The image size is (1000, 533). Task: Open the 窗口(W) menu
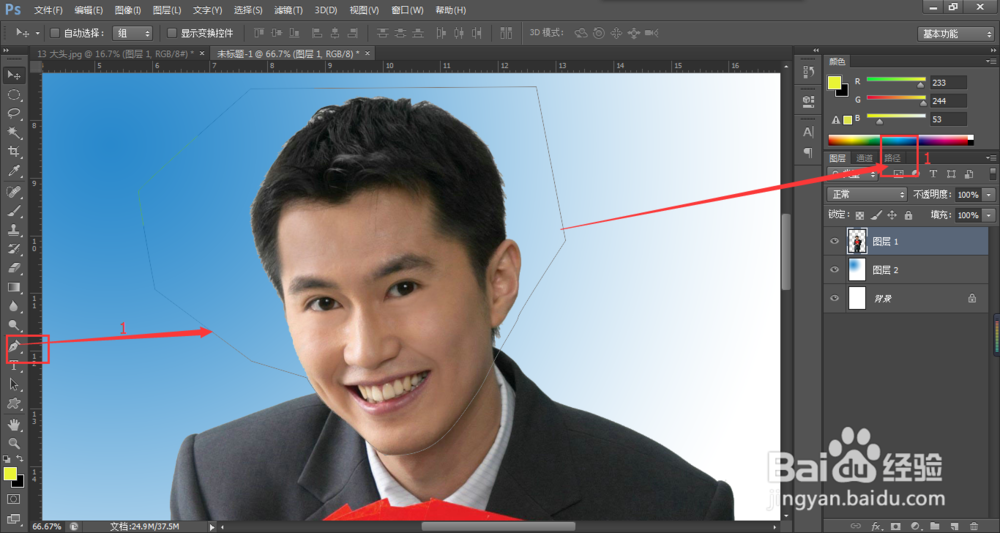coord(408,10)
